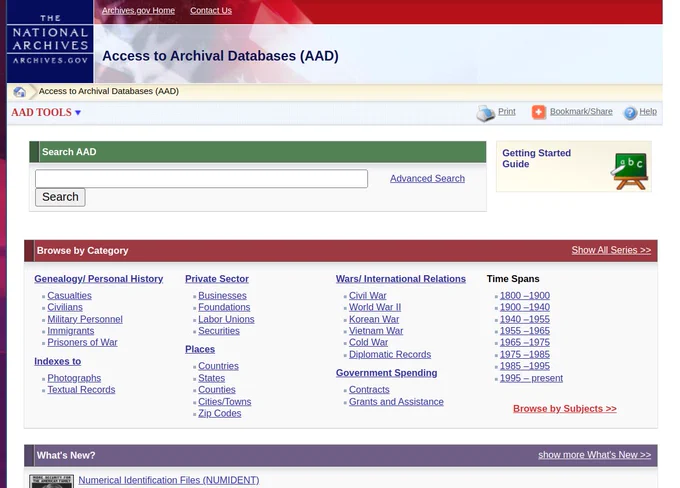Browse the Businesses category
Image resolution: width=680 pixels, height=488 pixels.
(x=222, y=295)
